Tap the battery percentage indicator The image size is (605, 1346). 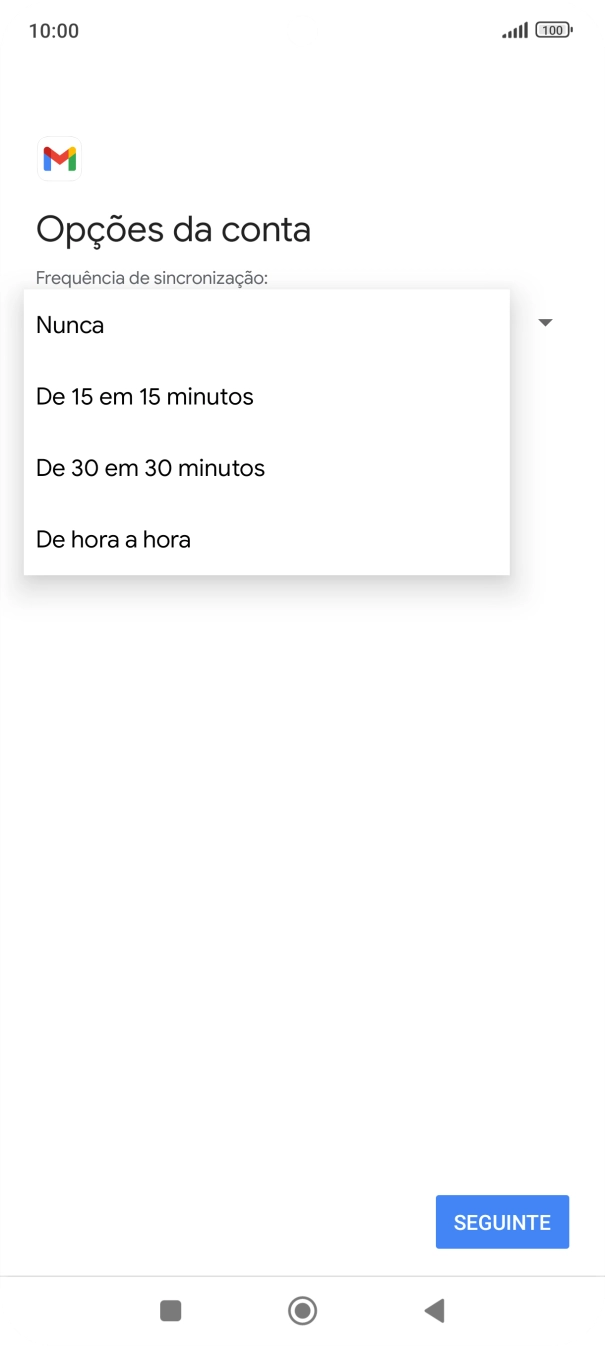(x=553, y=30)
